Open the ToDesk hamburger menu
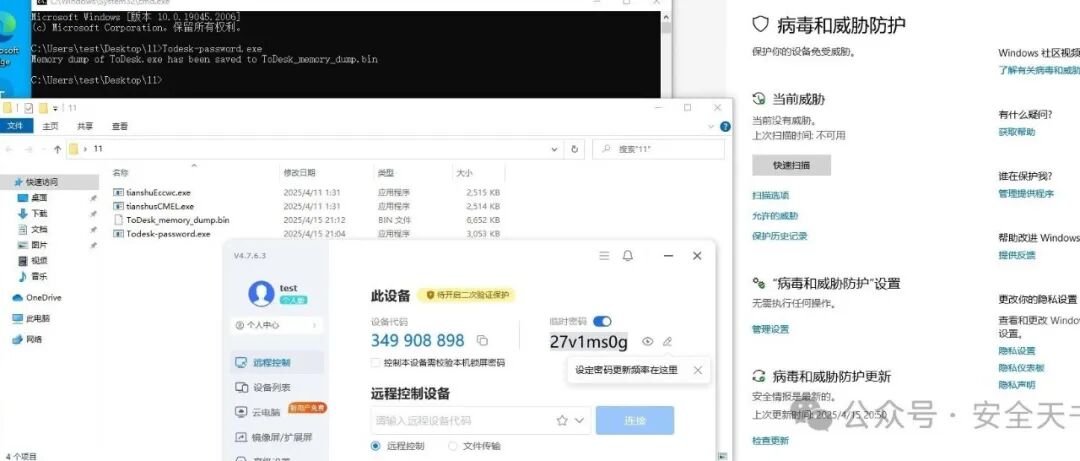 coord(604,256)
